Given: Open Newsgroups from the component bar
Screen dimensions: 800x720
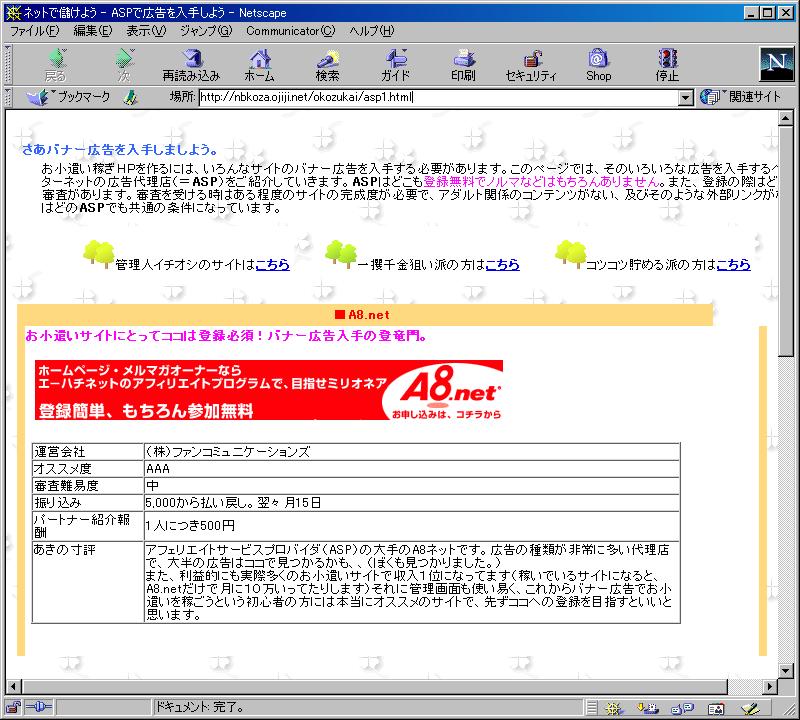Looking at the screenshot, I should pos(682,708).
